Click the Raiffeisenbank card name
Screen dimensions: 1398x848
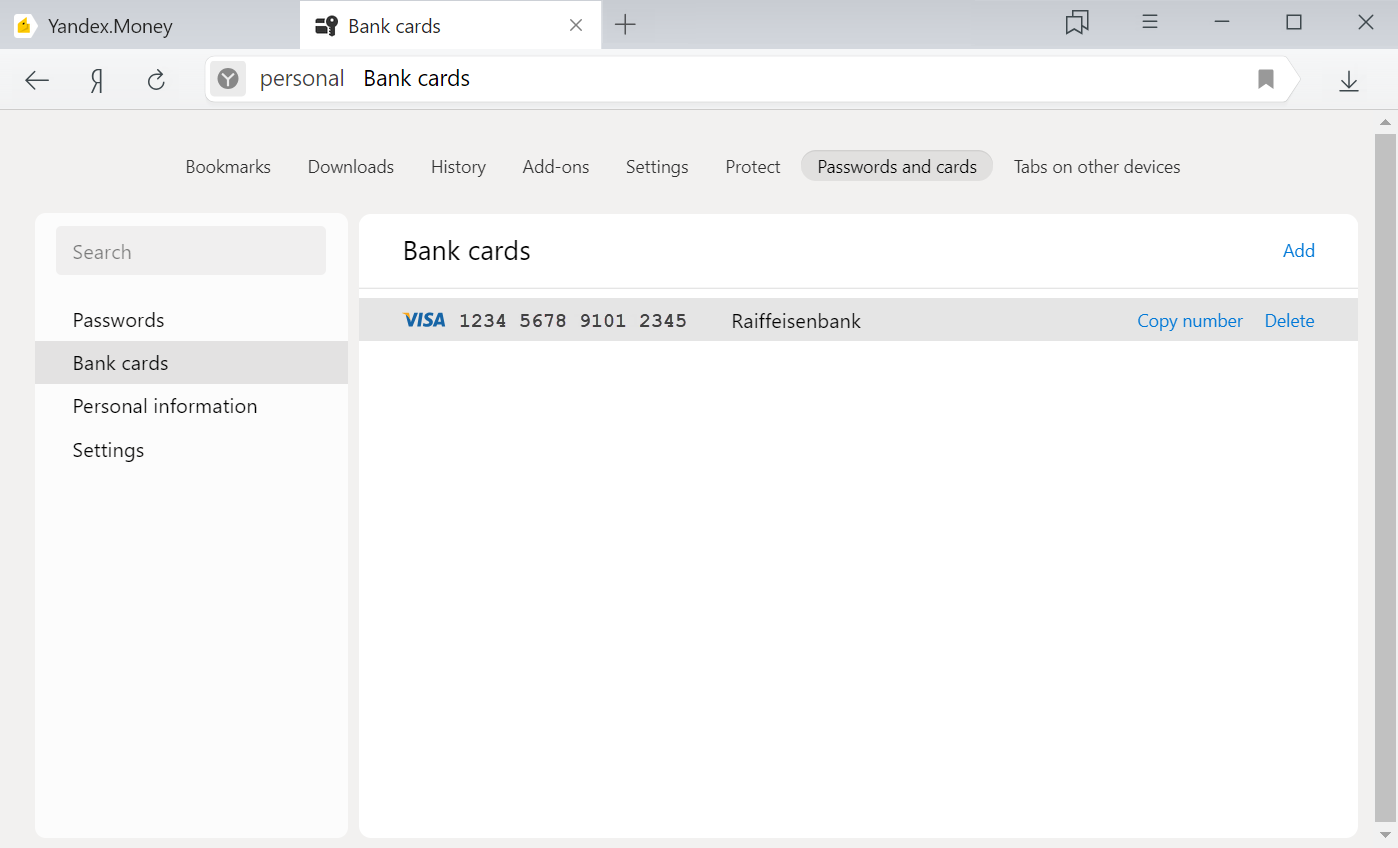coord(796,321)
